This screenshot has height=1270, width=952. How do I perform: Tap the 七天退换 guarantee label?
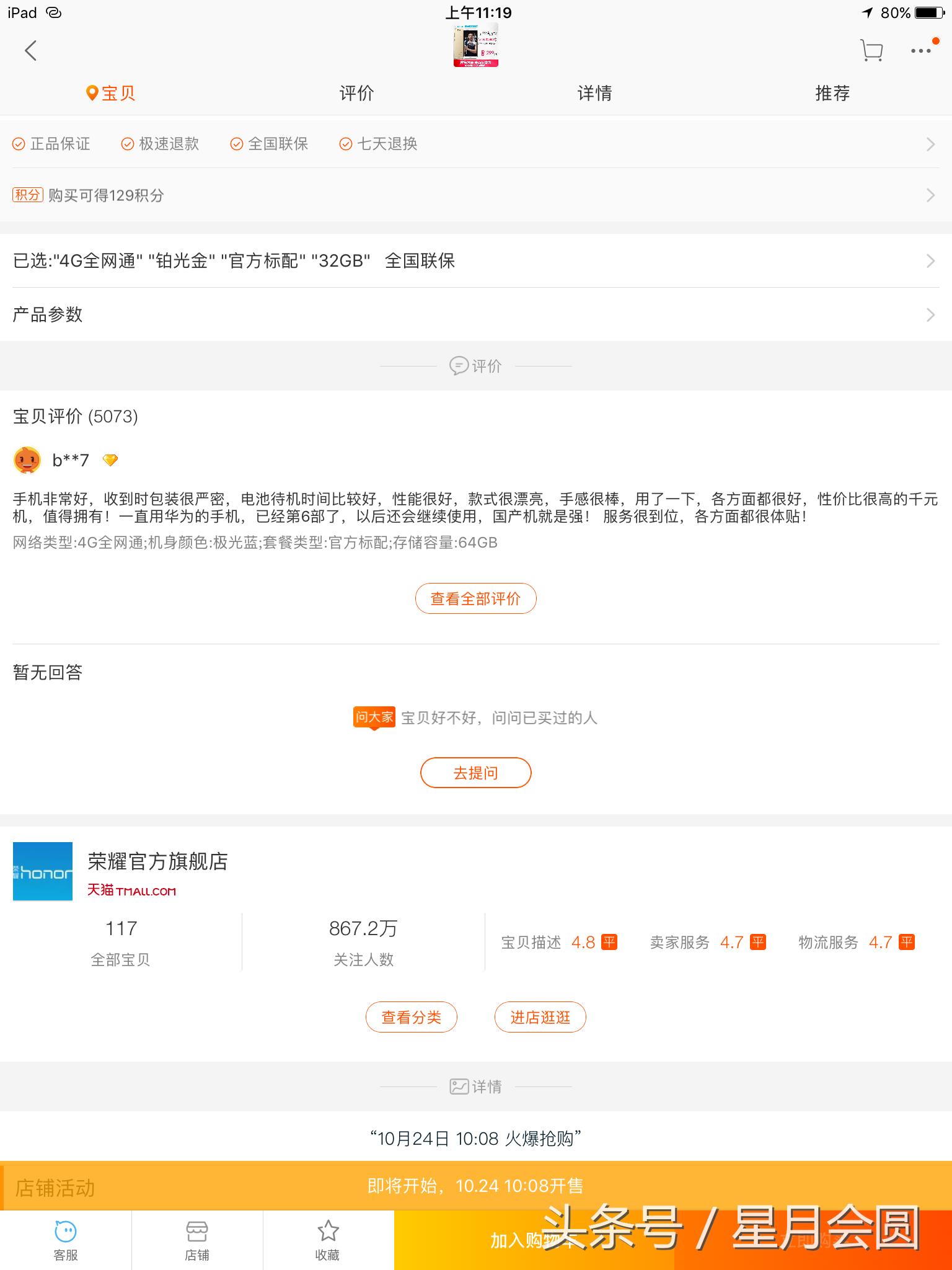pos(379,144)
